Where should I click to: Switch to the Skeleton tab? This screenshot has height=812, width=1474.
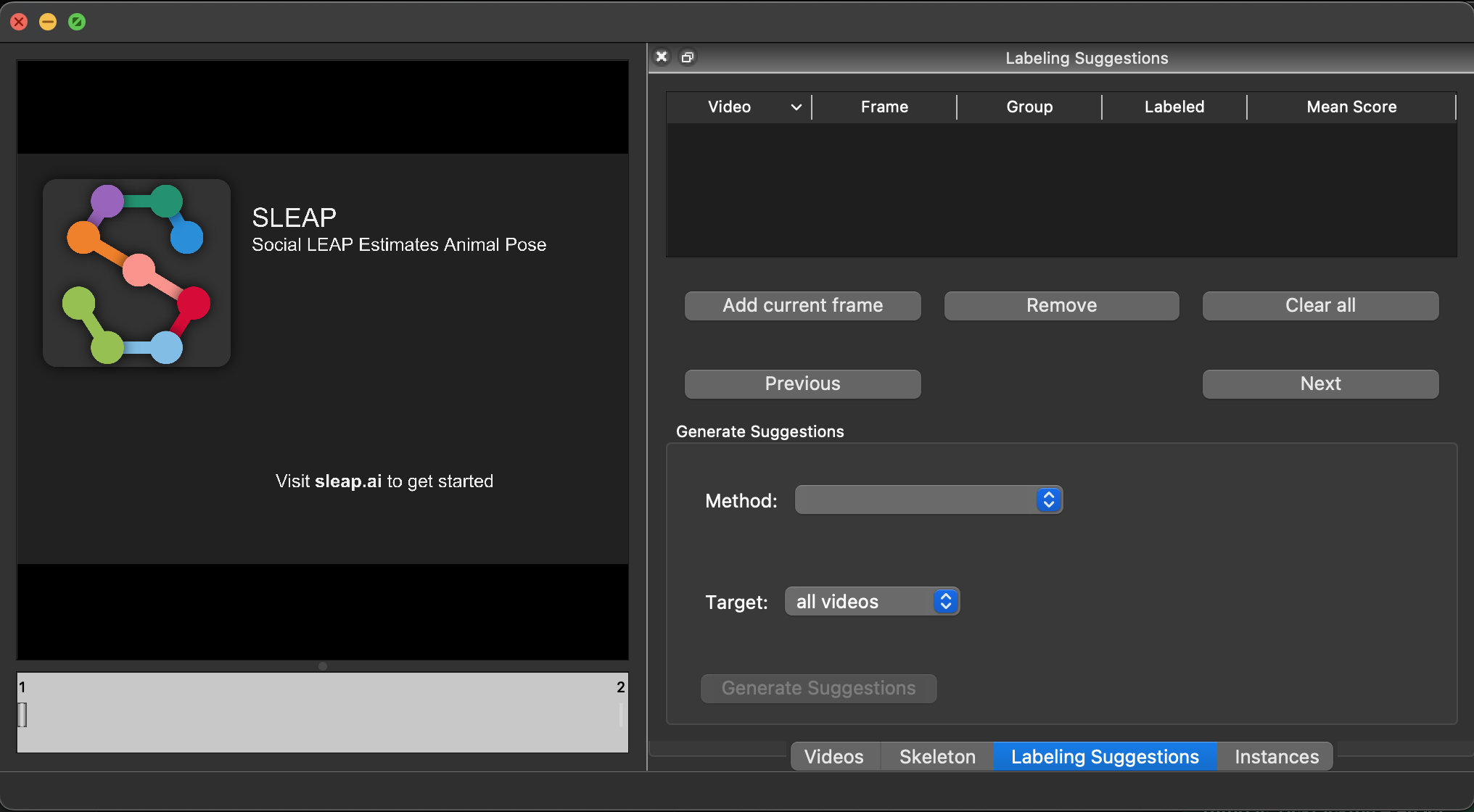[937, 756]
